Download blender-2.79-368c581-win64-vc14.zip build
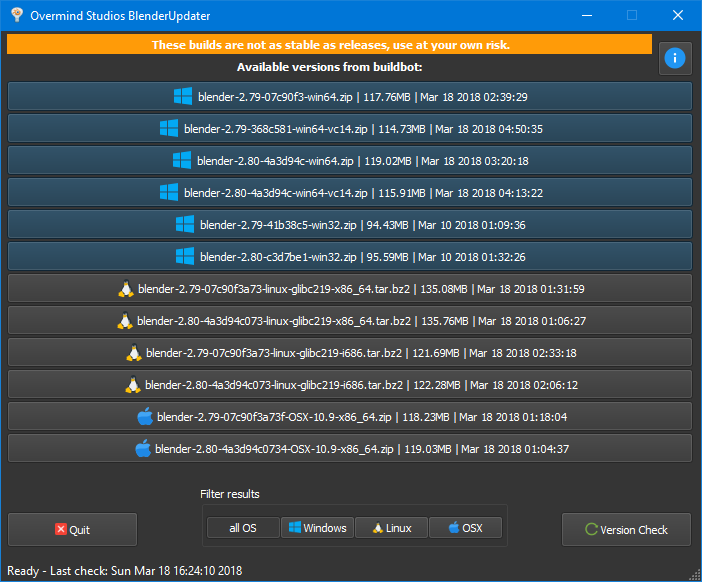 [x=350, y=128]
